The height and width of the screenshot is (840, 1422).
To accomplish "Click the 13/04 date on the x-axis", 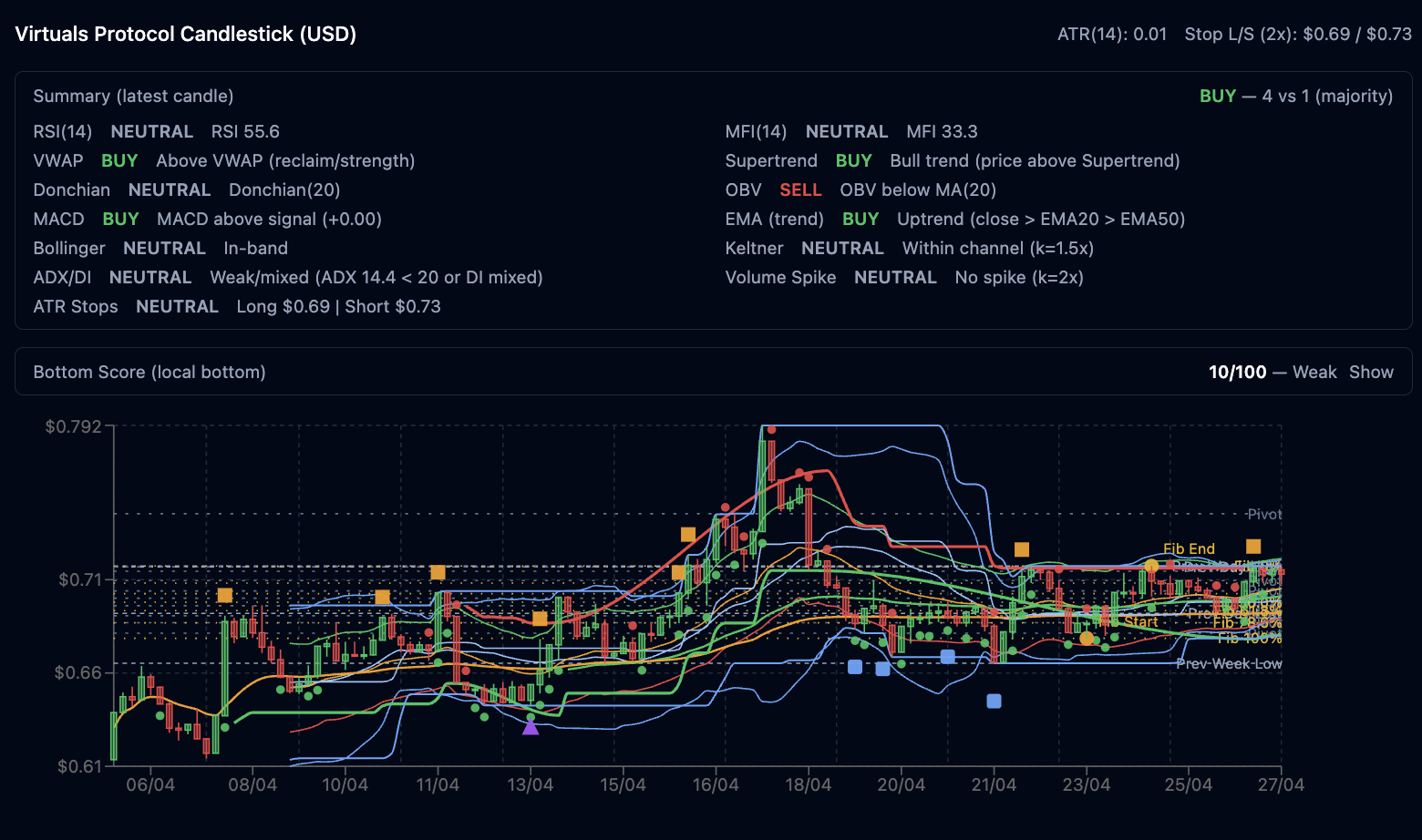I will [530, 785].
